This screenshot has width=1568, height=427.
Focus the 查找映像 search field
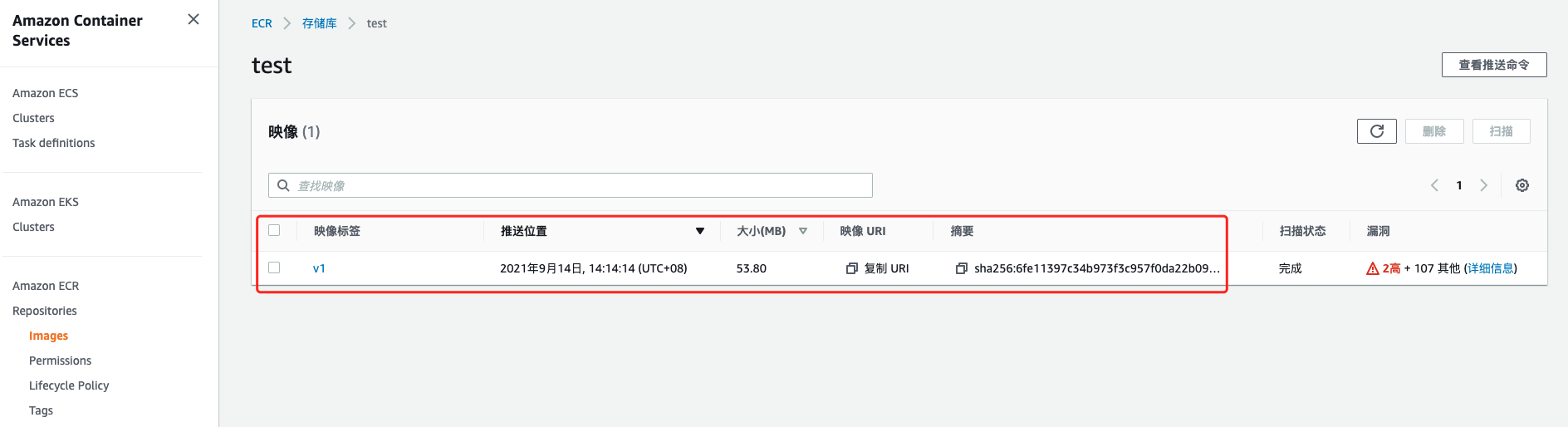pyautogui.click(x=581, y=185)
